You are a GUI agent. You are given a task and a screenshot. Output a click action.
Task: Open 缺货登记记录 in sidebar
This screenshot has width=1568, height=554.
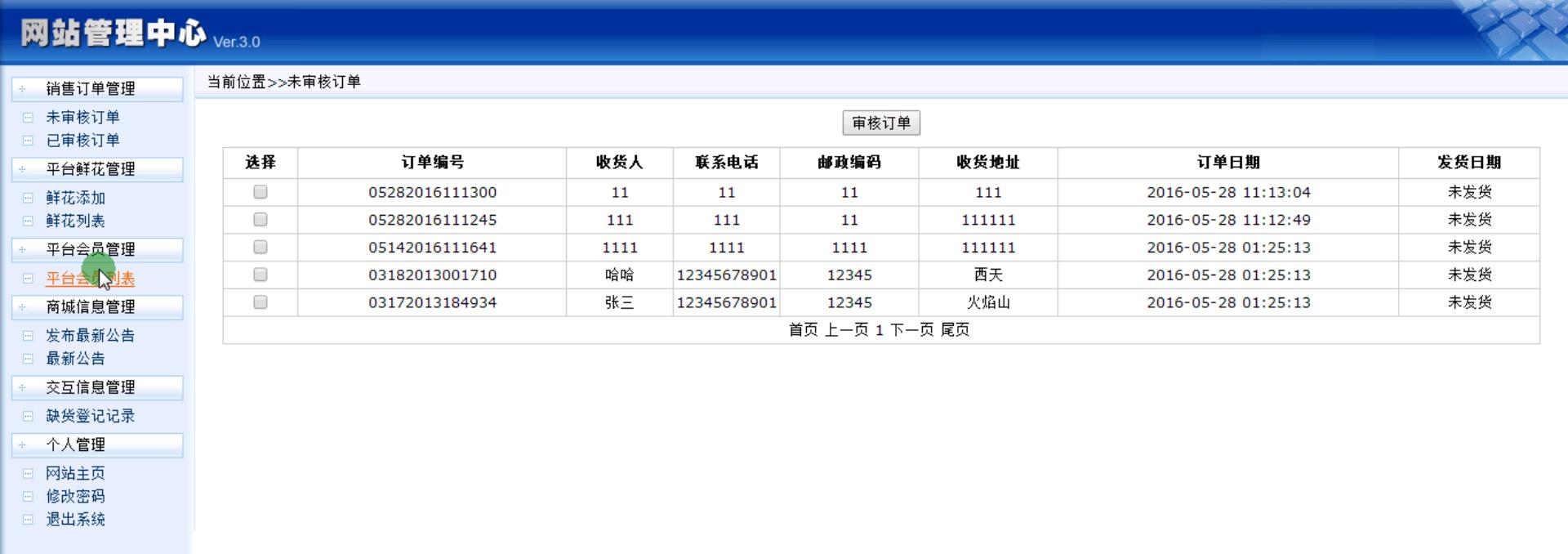[x=90, y=417]
